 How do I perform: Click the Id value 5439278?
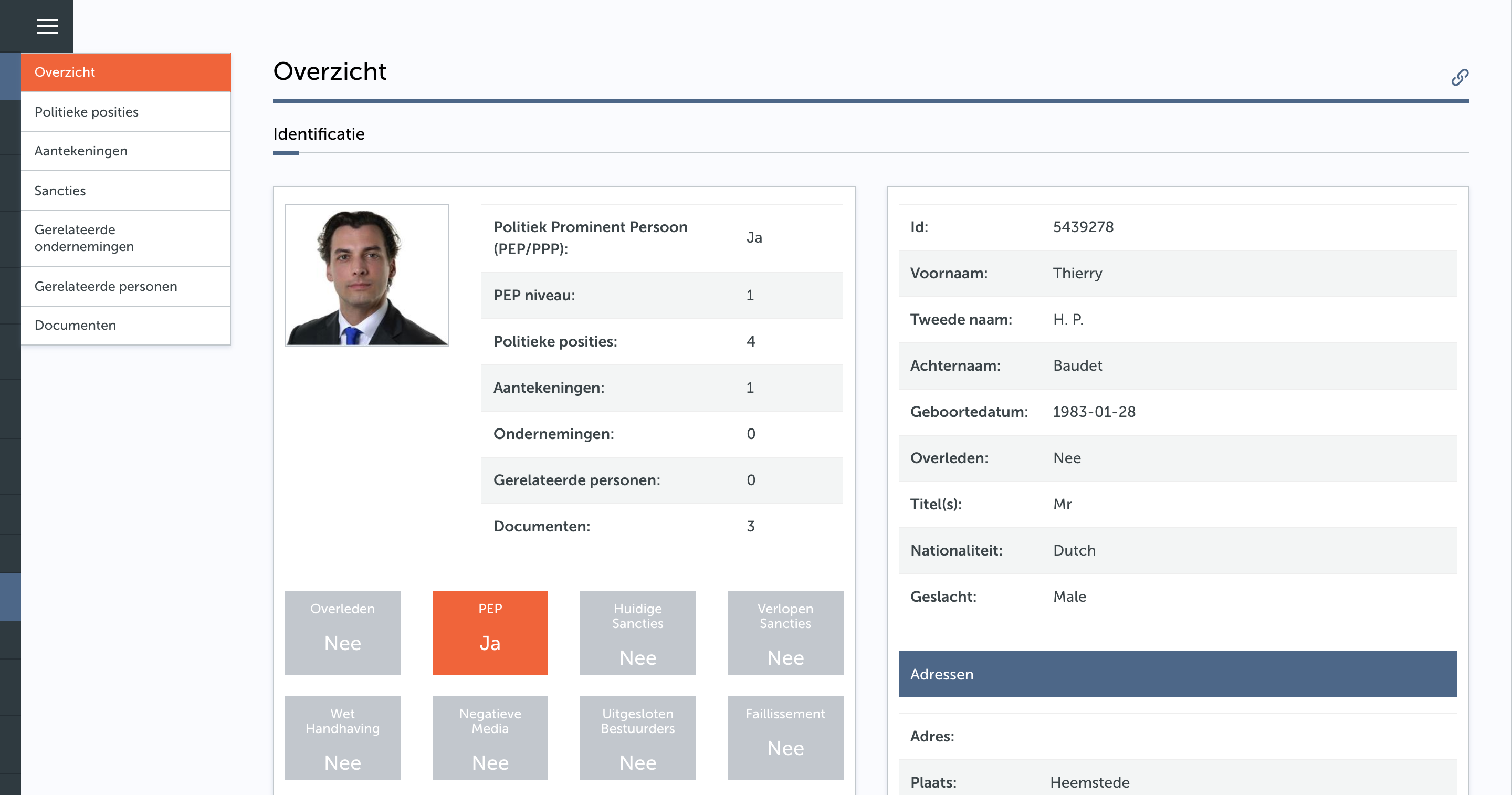coord(1083,227)
